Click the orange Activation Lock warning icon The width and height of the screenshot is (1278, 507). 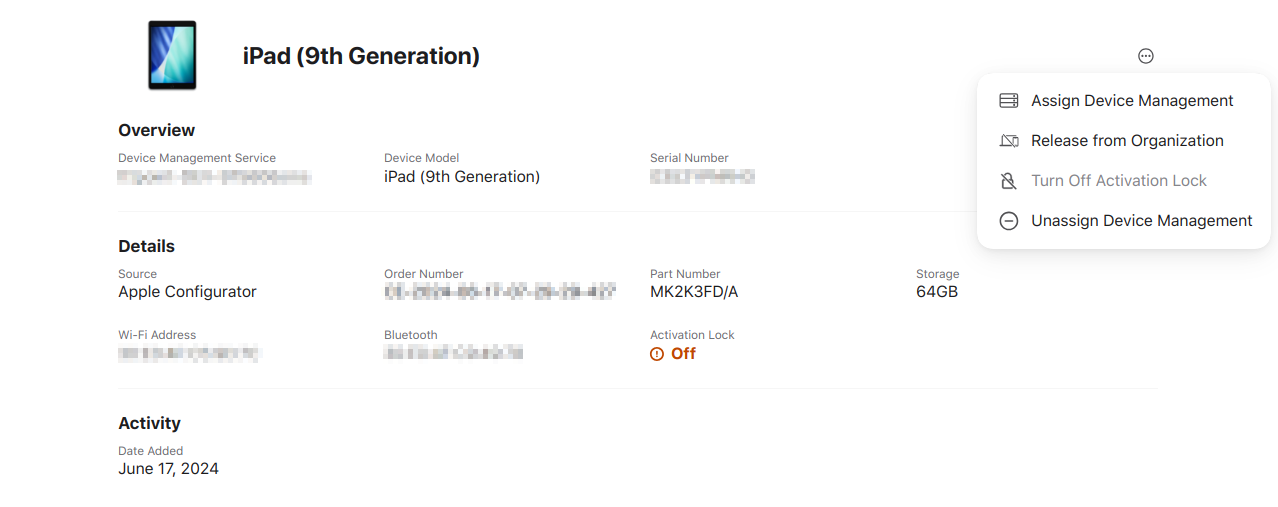point(657,354)
